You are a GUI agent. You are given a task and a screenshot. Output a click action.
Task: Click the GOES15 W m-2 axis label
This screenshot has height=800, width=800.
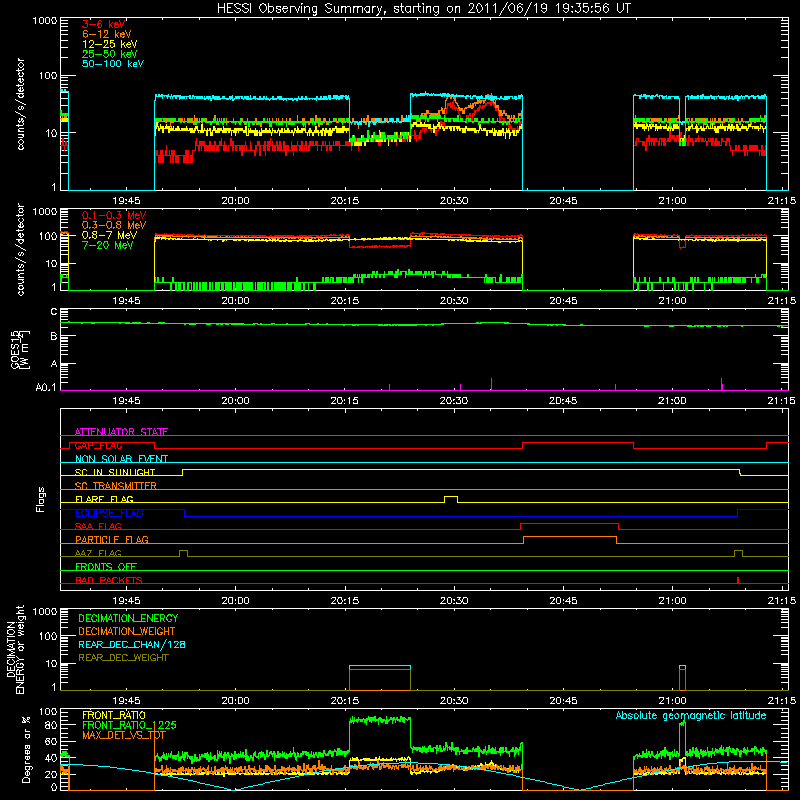(x=20, y=349)
